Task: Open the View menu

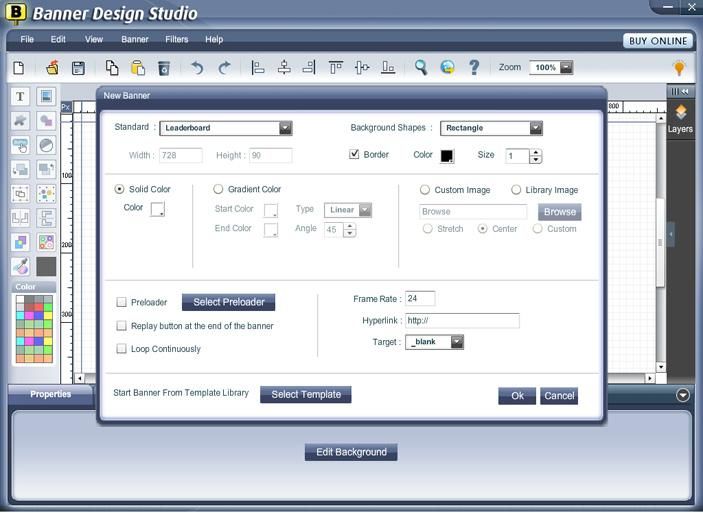Action: click(94, 39)
